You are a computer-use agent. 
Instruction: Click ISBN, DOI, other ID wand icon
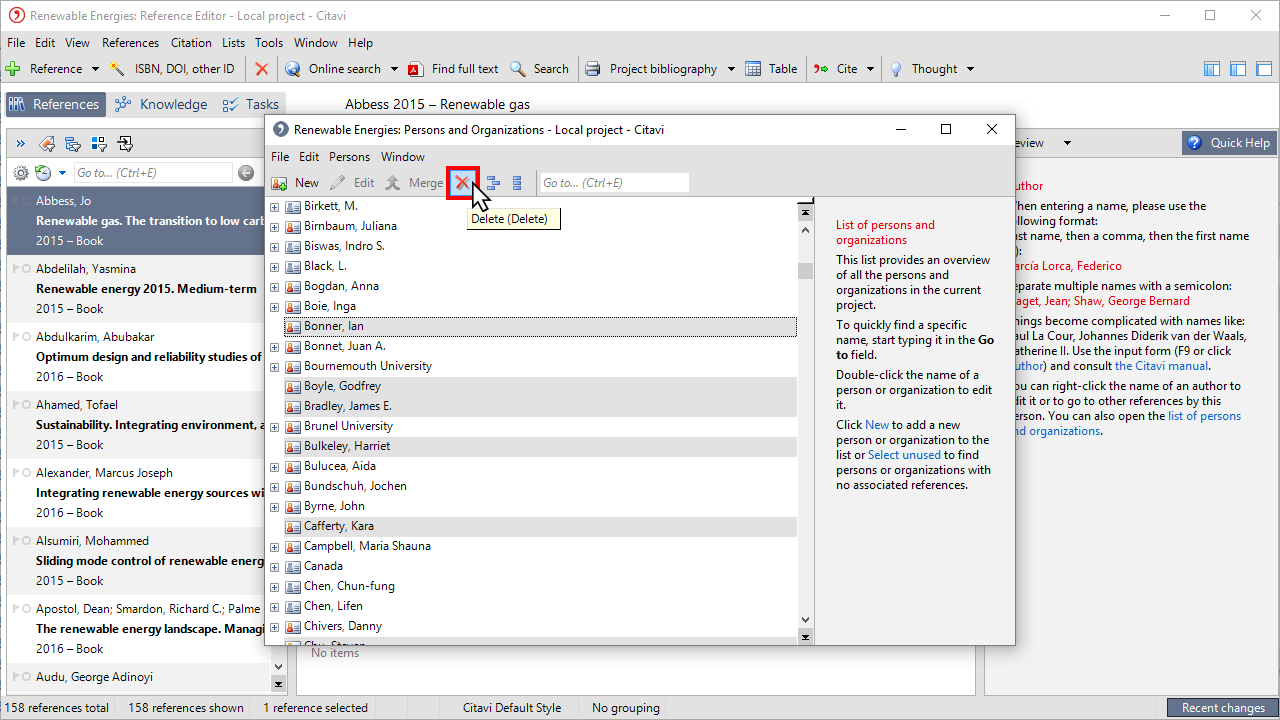click(118, 69)
